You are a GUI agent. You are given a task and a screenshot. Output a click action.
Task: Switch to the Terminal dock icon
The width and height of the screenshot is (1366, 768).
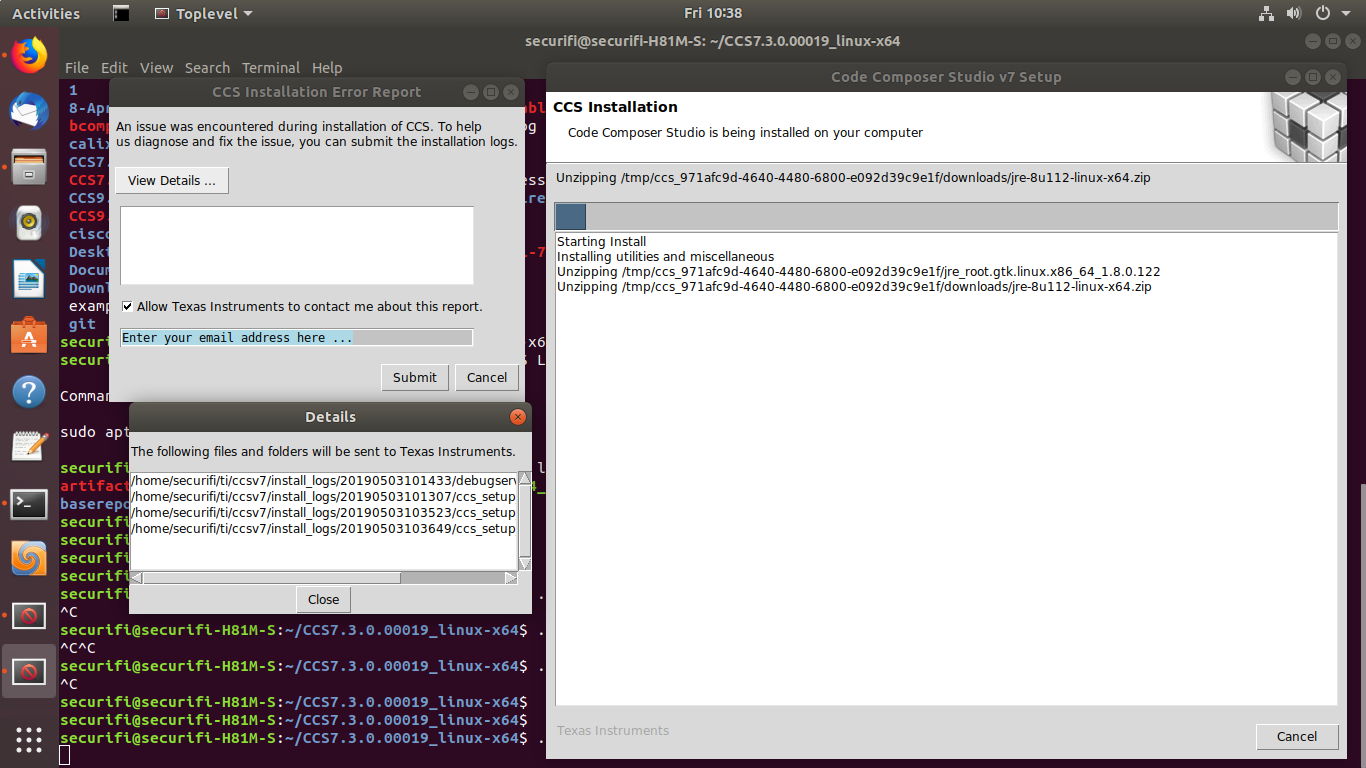29,503
